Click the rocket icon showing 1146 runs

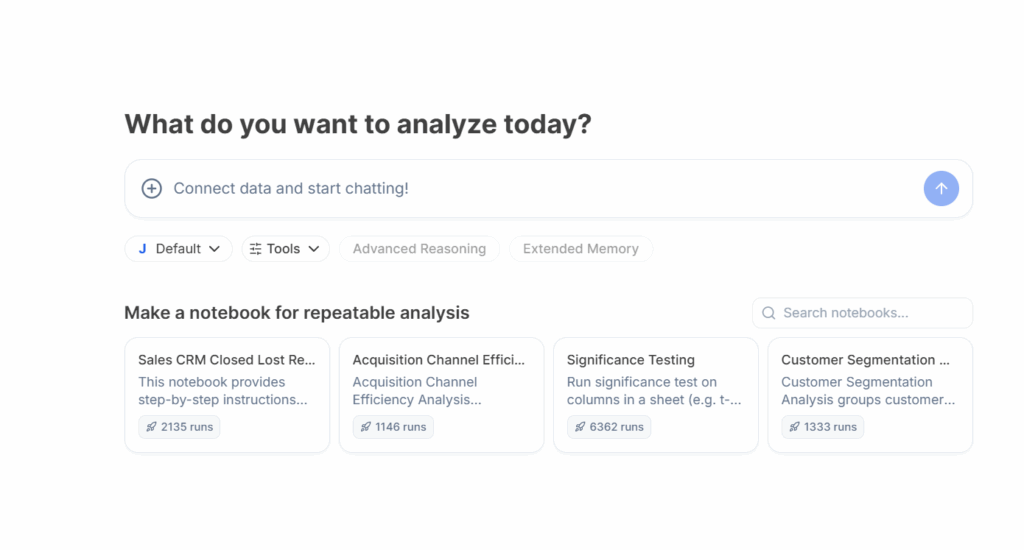(x=366, y=427)
